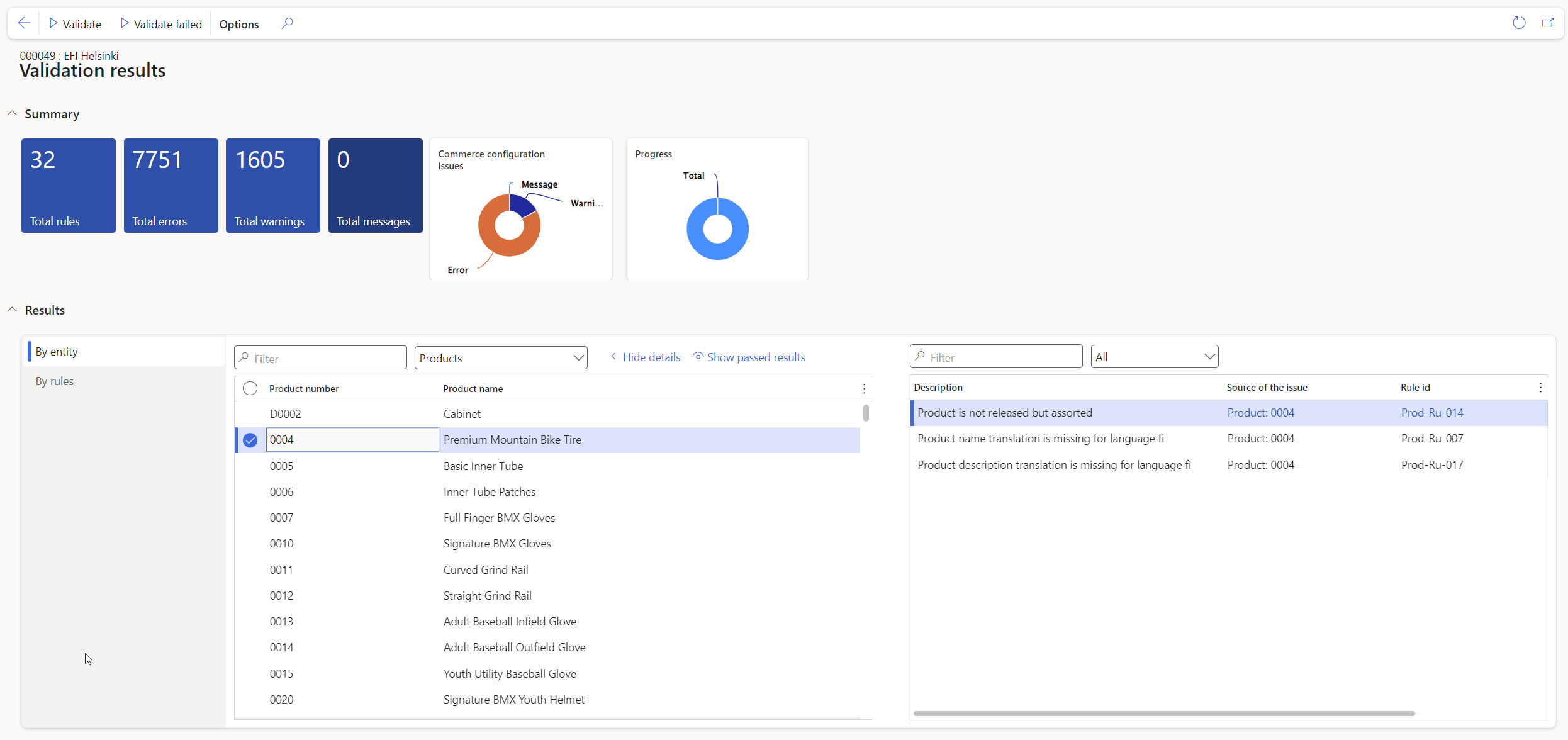Select product row 0005
The image size is (1568, 740).
click(547, 466)
